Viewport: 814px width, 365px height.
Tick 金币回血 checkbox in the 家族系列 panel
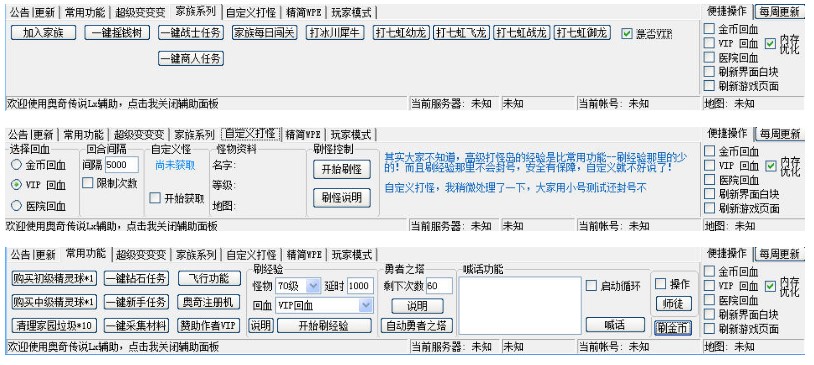(x=709, y=29)
